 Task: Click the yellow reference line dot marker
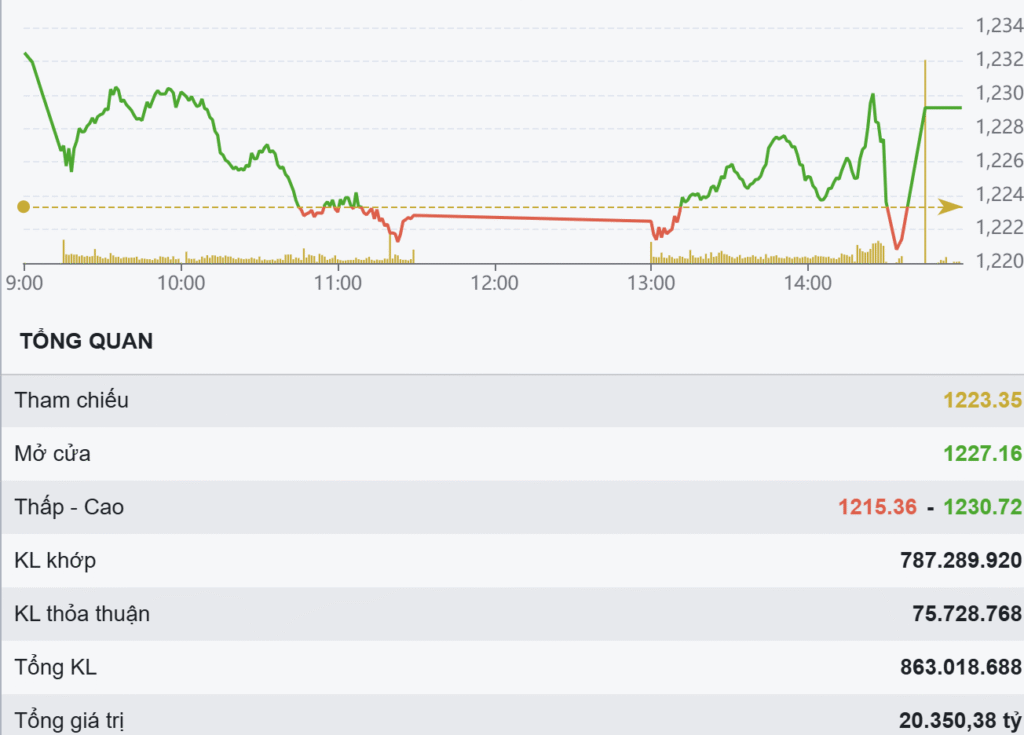pyautogui.click(x=24, y=207)
